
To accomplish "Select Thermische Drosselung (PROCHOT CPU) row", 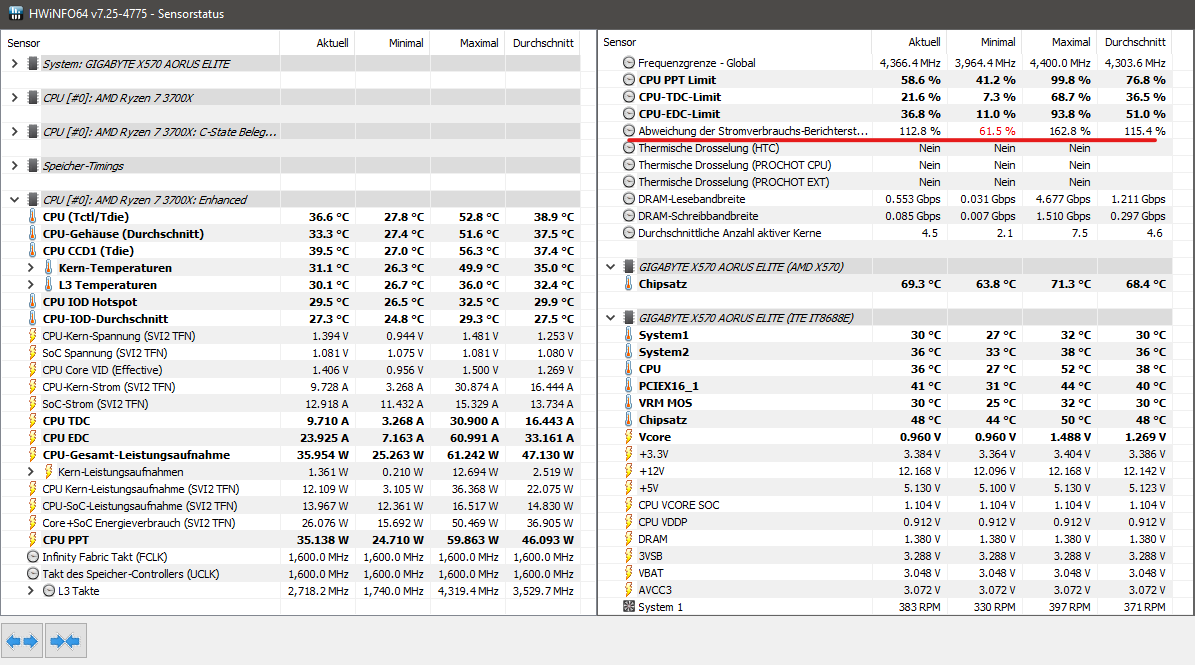I will click(886, 165).
